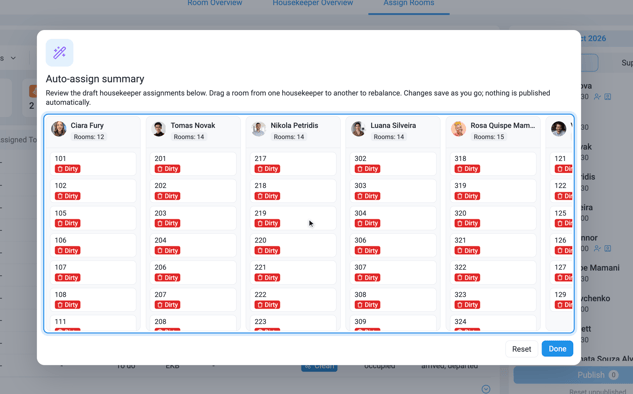Open the dropdown chevron in the left toolbar
This screenshot has width=633, height=394.
coord(13,58)
